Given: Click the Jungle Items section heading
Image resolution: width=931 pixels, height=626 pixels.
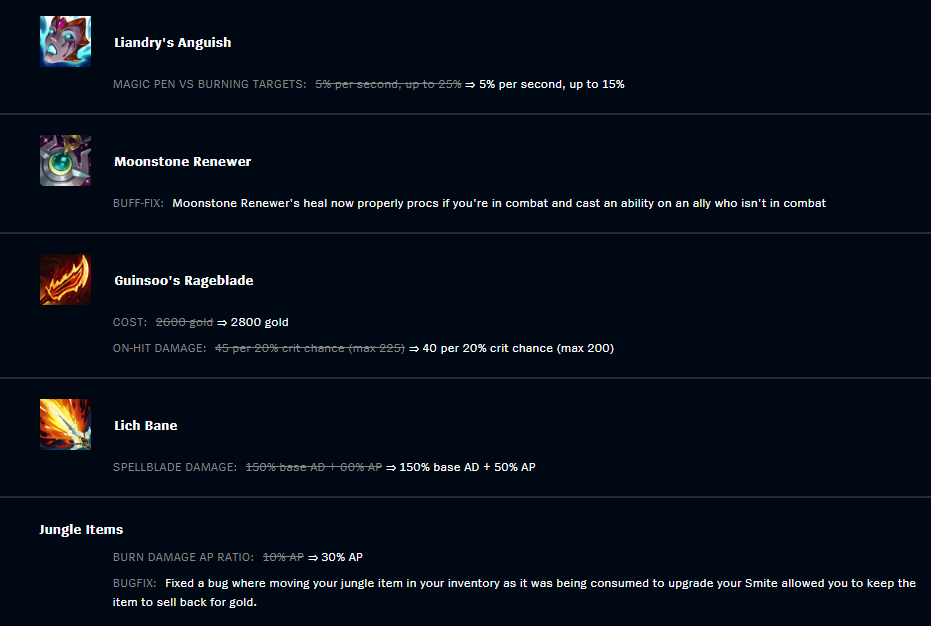Looking at the screenshot, I should [x=81, y=529].
